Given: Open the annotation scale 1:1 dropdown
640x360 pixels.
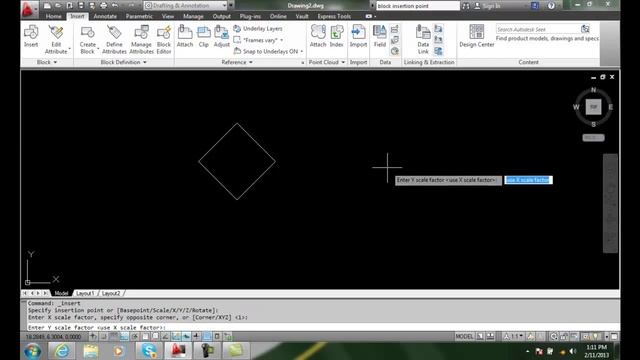Looking at the screenshot, I should [514, 336].
